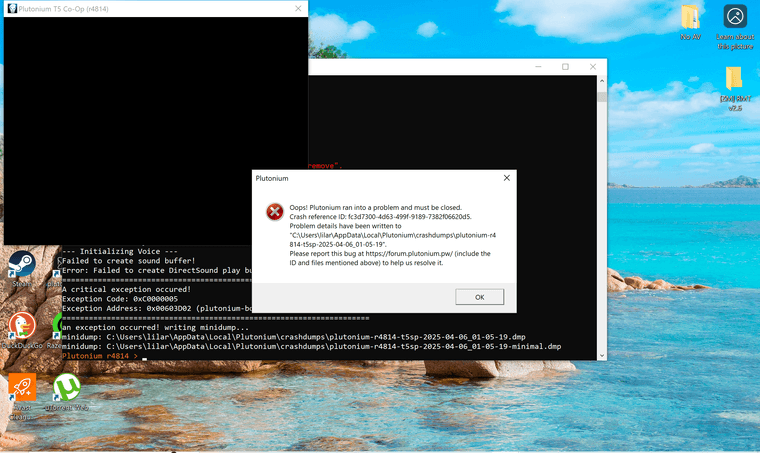
Task: Maximize the console window
Action: pos(565,66)
